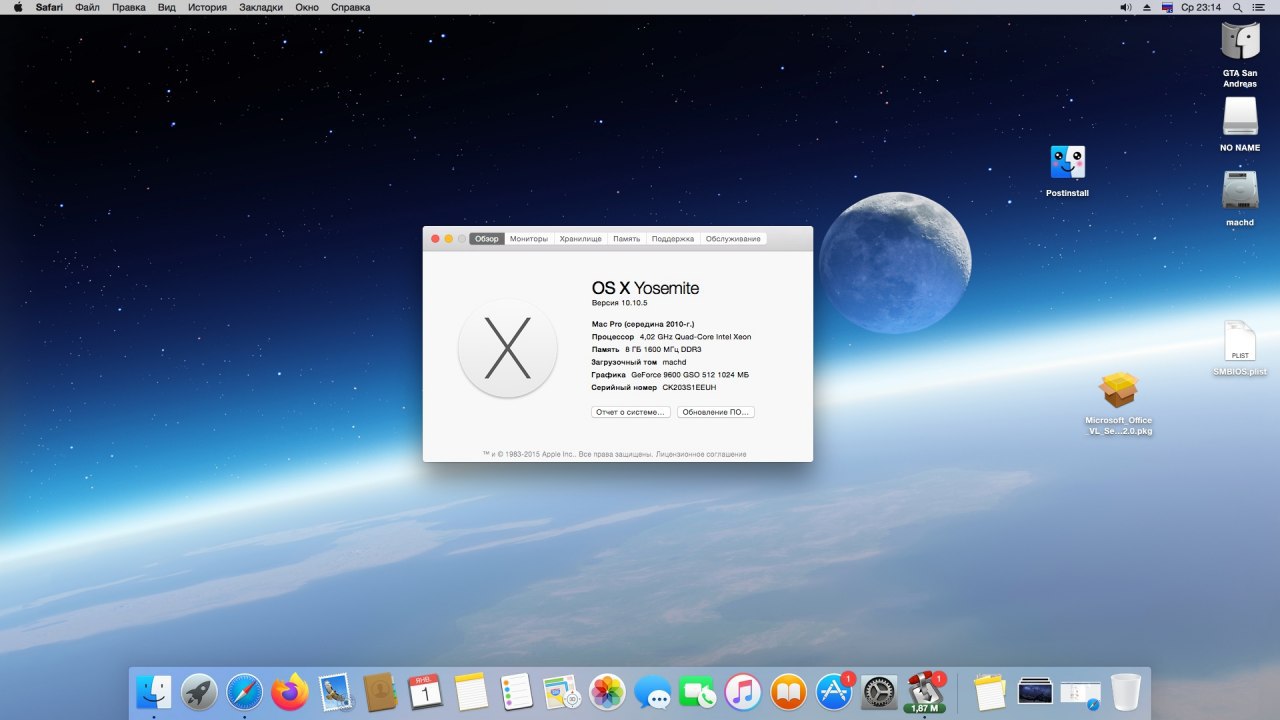The image size is (1280, 720).
Task: Close the About This Mac window
Action: pos(435,239)
